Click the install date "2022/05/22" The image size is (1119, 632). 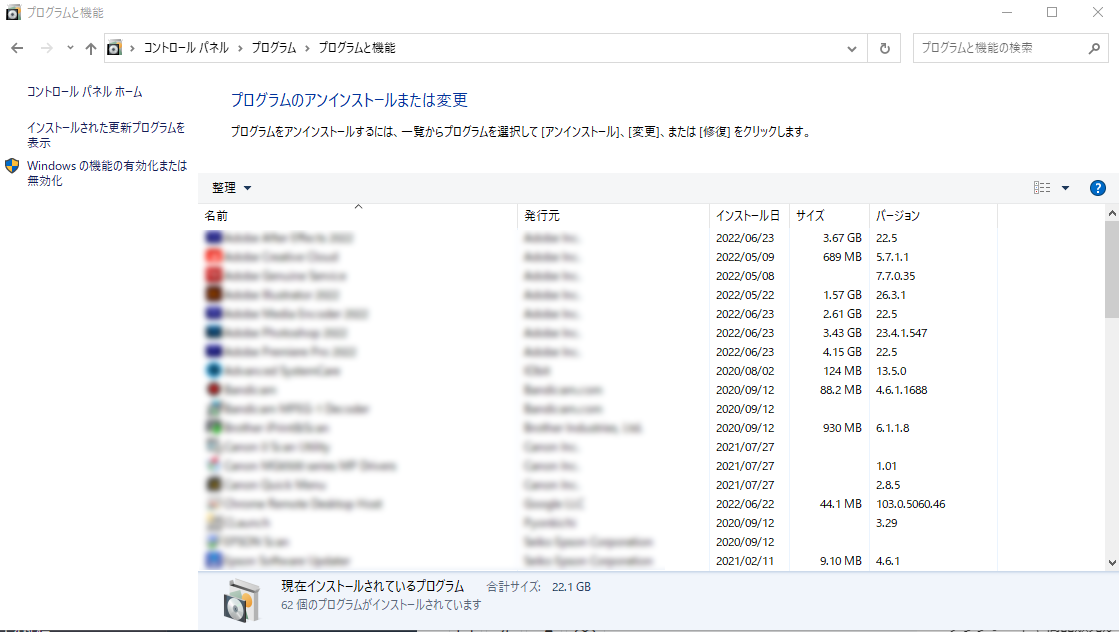745,295
